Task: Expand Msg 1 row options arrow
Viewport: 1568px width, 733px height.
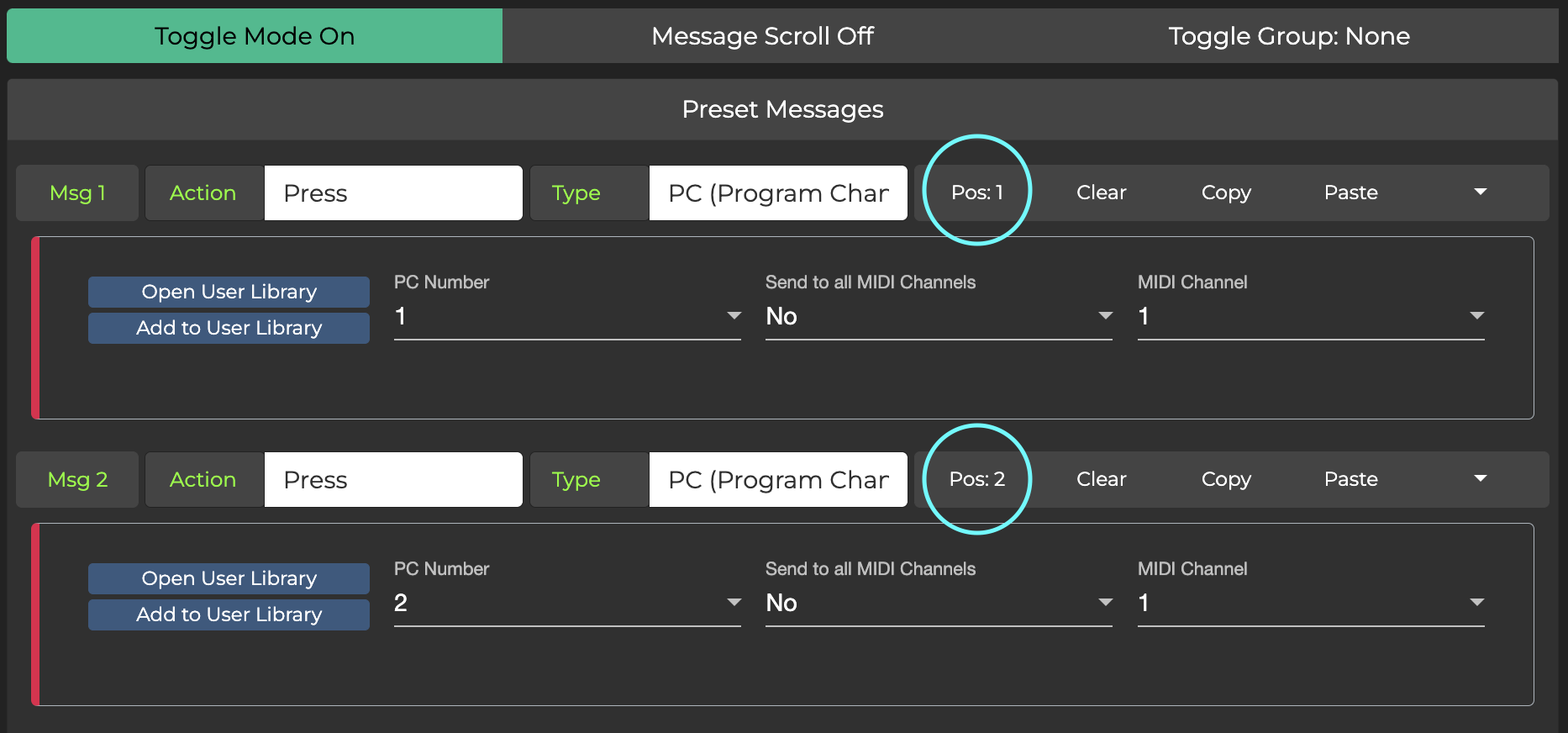Action: pyautogui.click(x=1480, y=192)
